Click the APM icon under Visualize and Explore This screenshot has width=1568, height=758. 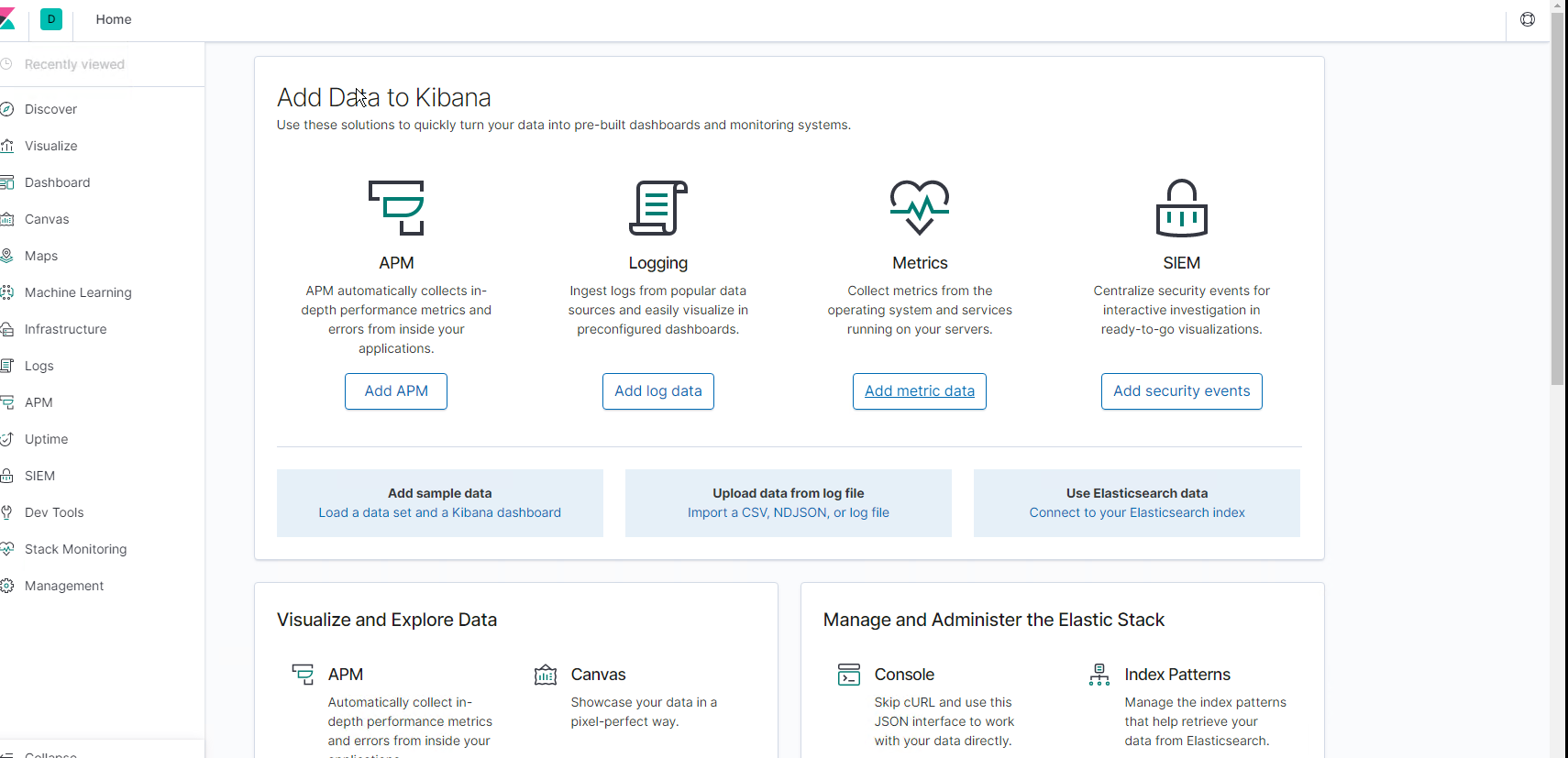pos(303,675)
